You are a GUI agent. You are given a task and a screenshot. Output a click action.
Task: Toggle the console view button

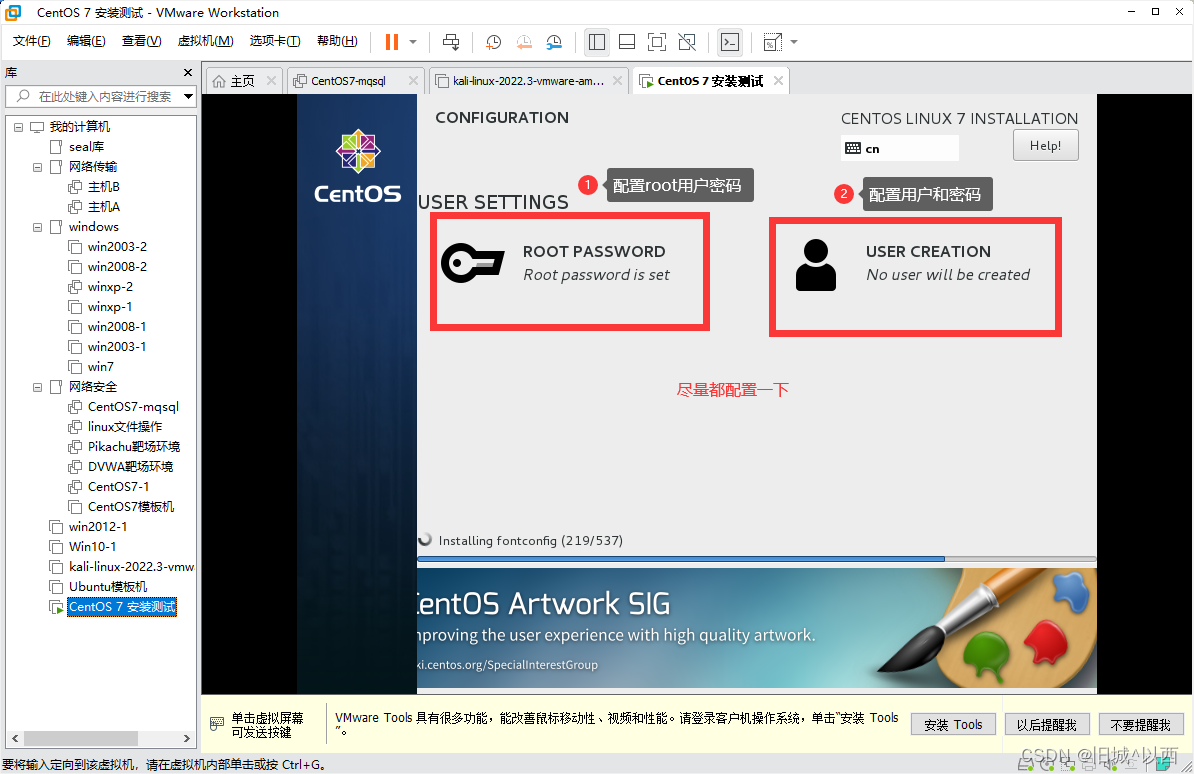[x=729, y=42]
